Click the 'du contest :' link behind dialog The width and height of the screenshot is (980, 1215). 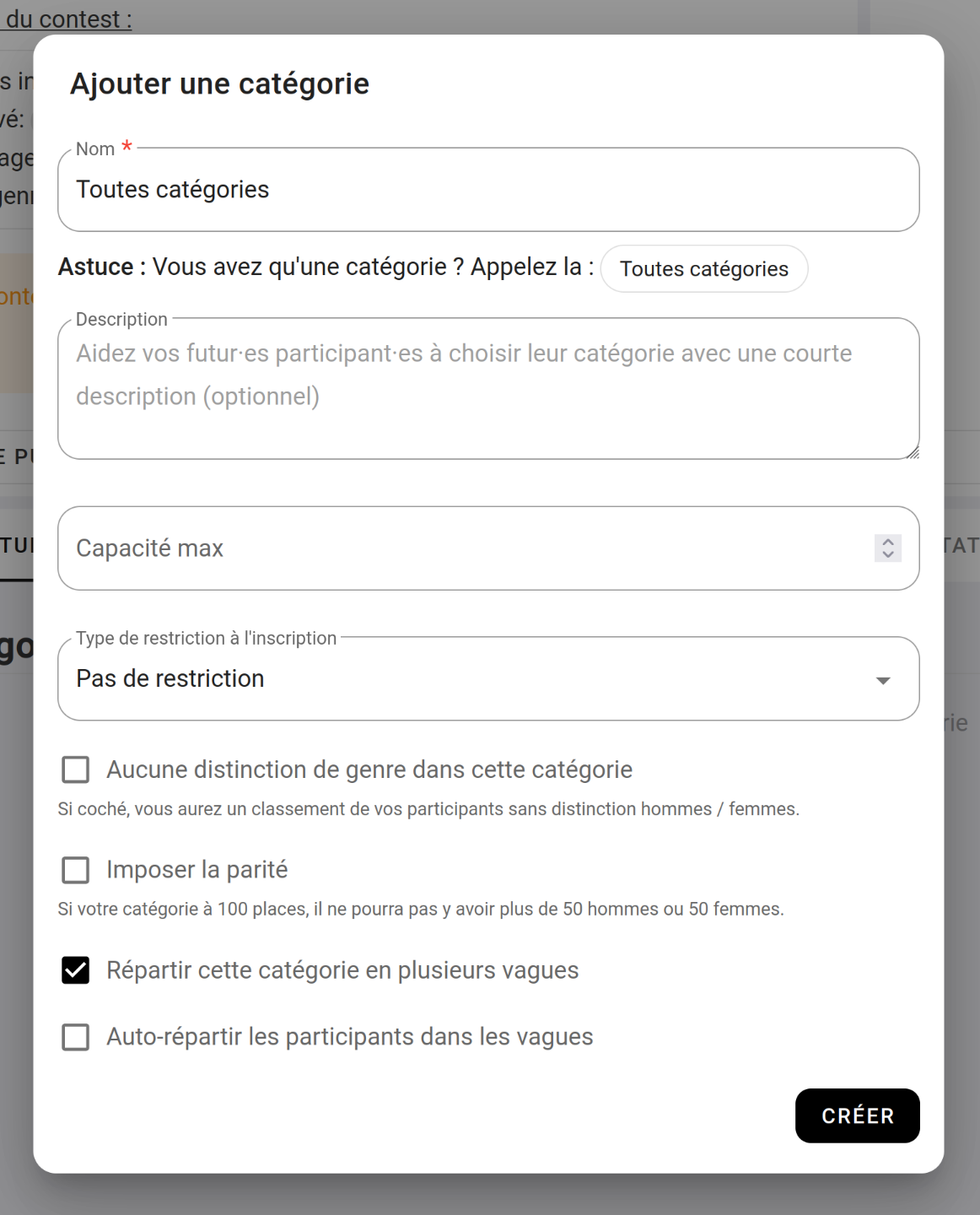coord(67,19)
